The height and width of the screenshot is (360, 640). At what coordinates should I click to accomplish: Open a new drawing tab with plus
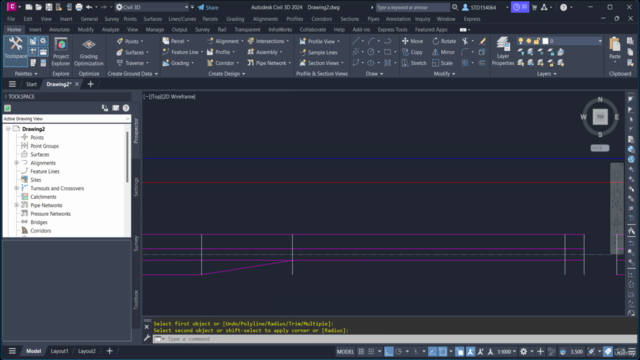click(91, 84)
